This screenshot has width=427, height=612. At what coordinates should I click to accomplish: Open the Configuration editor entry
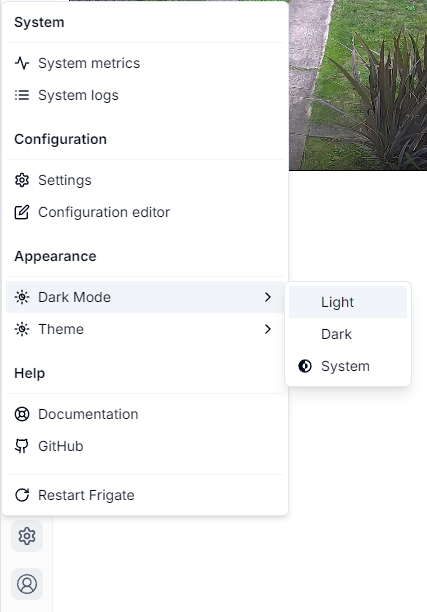click(x=145, y=212)
